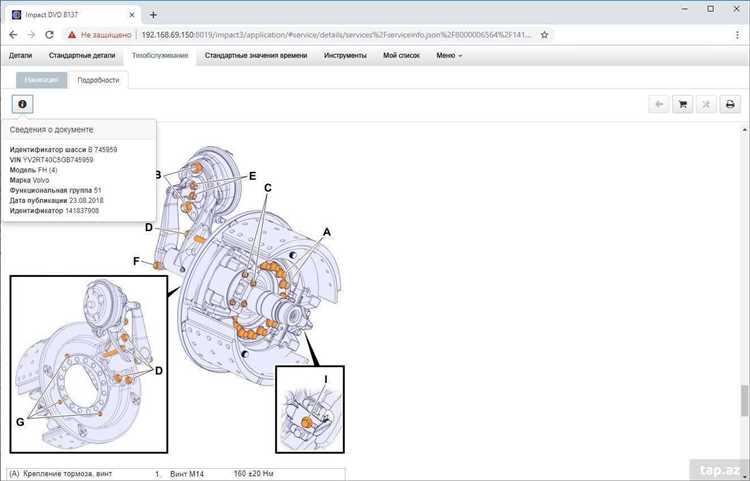Switch to the Подробности sub-tab

pyautogui.click(x=98, y=80)
